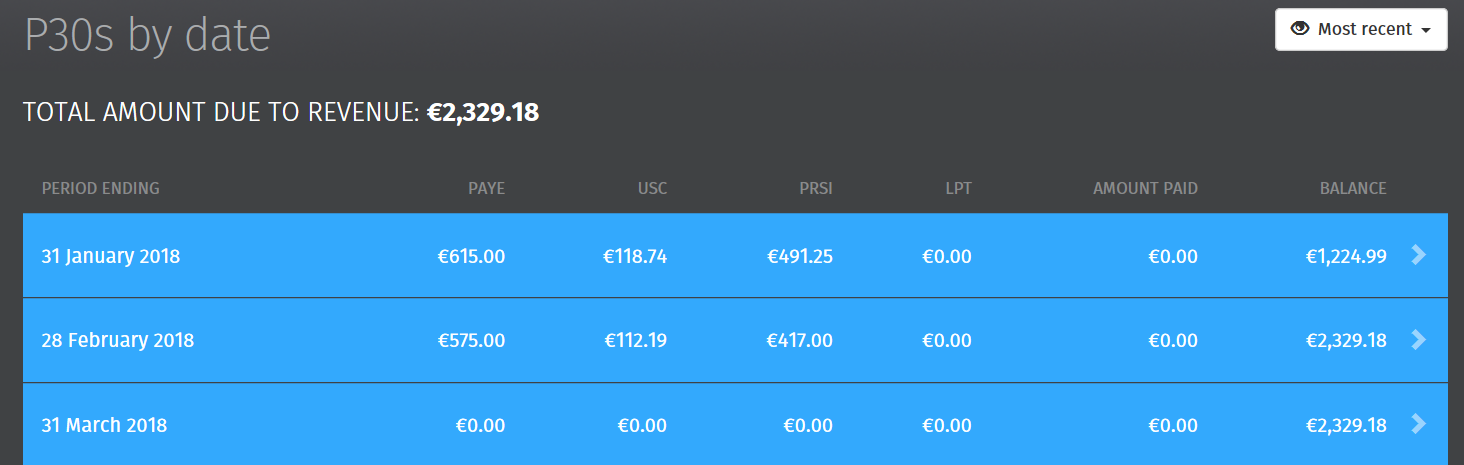Open the Most recent dropdown
This screenshot has height=465, width=1464.
coord(1361,29)
